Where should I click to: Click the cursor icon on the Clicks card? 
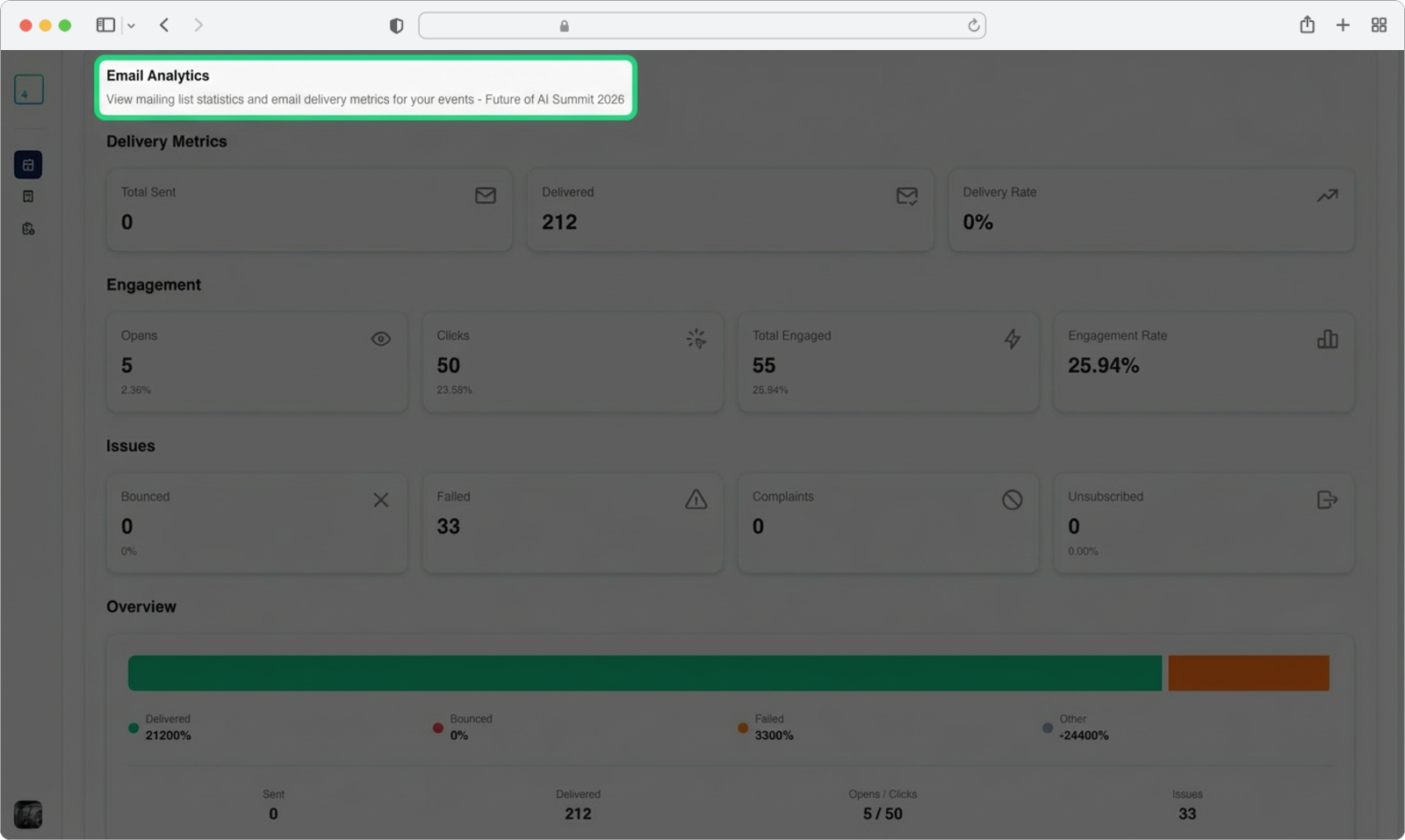coord(695,339)
